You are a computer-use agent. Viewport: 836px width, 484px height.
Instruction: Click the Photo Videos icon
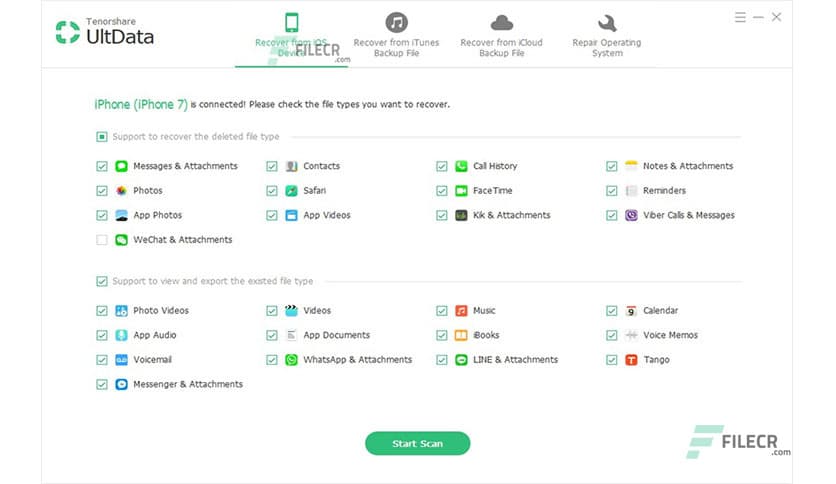(x=122, y=311)
